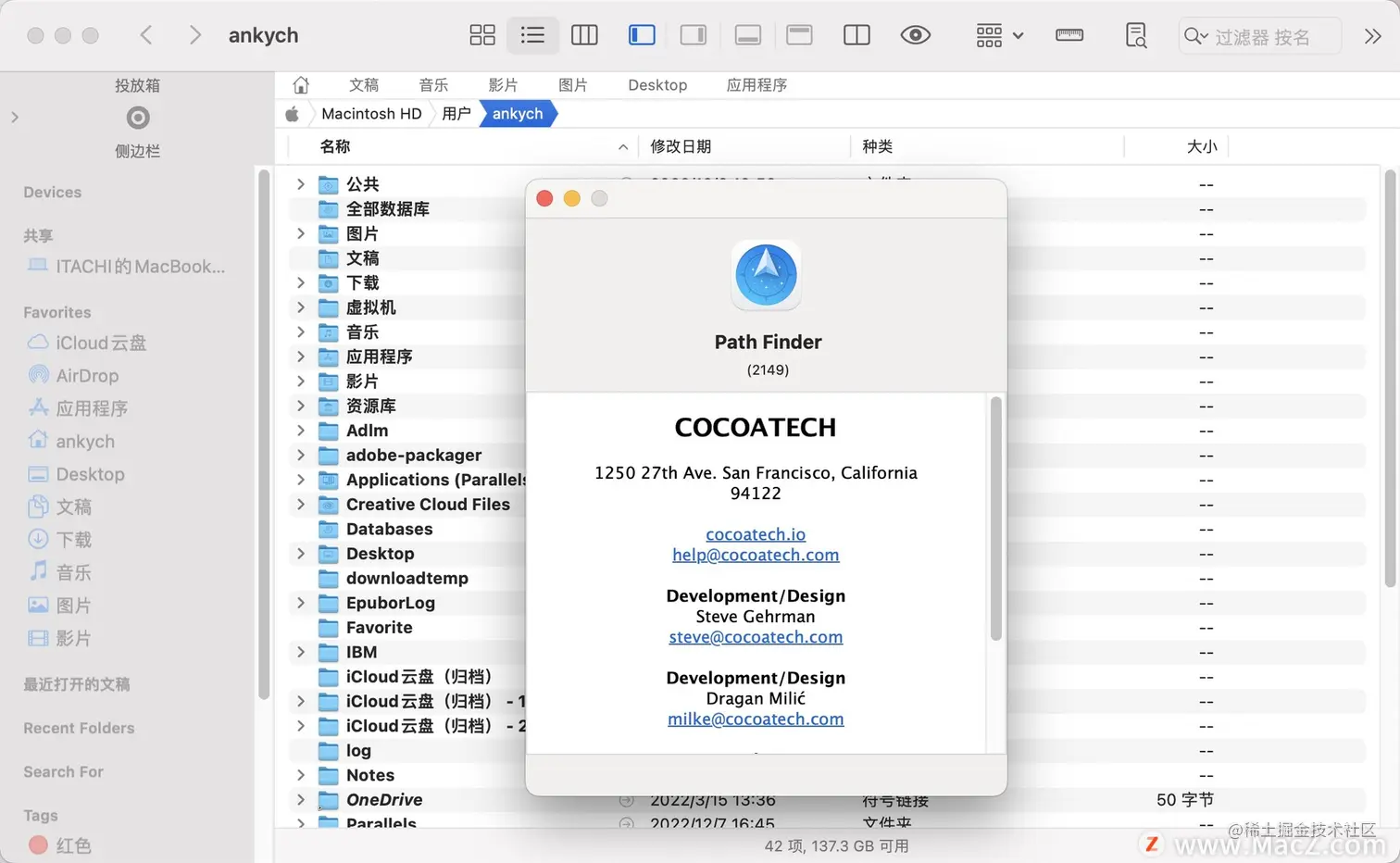Image resolution: width=1400 pixels, height=863 pixels.
Task: Expand the 公共 folder
Action: tap(300, 184)
